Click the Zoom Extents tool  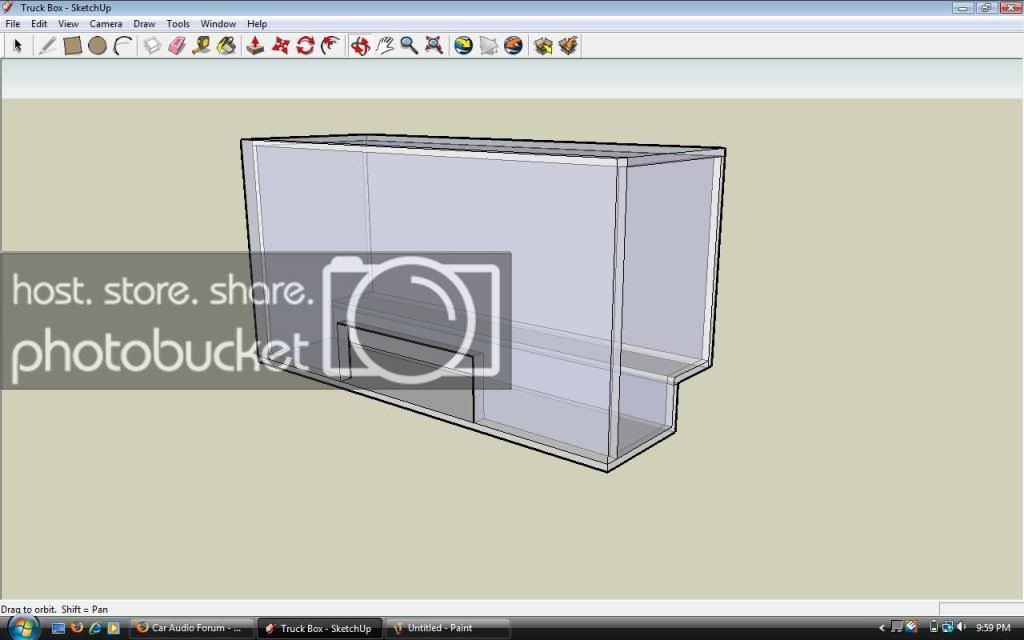pyautogui.click(x=434, y=46)
